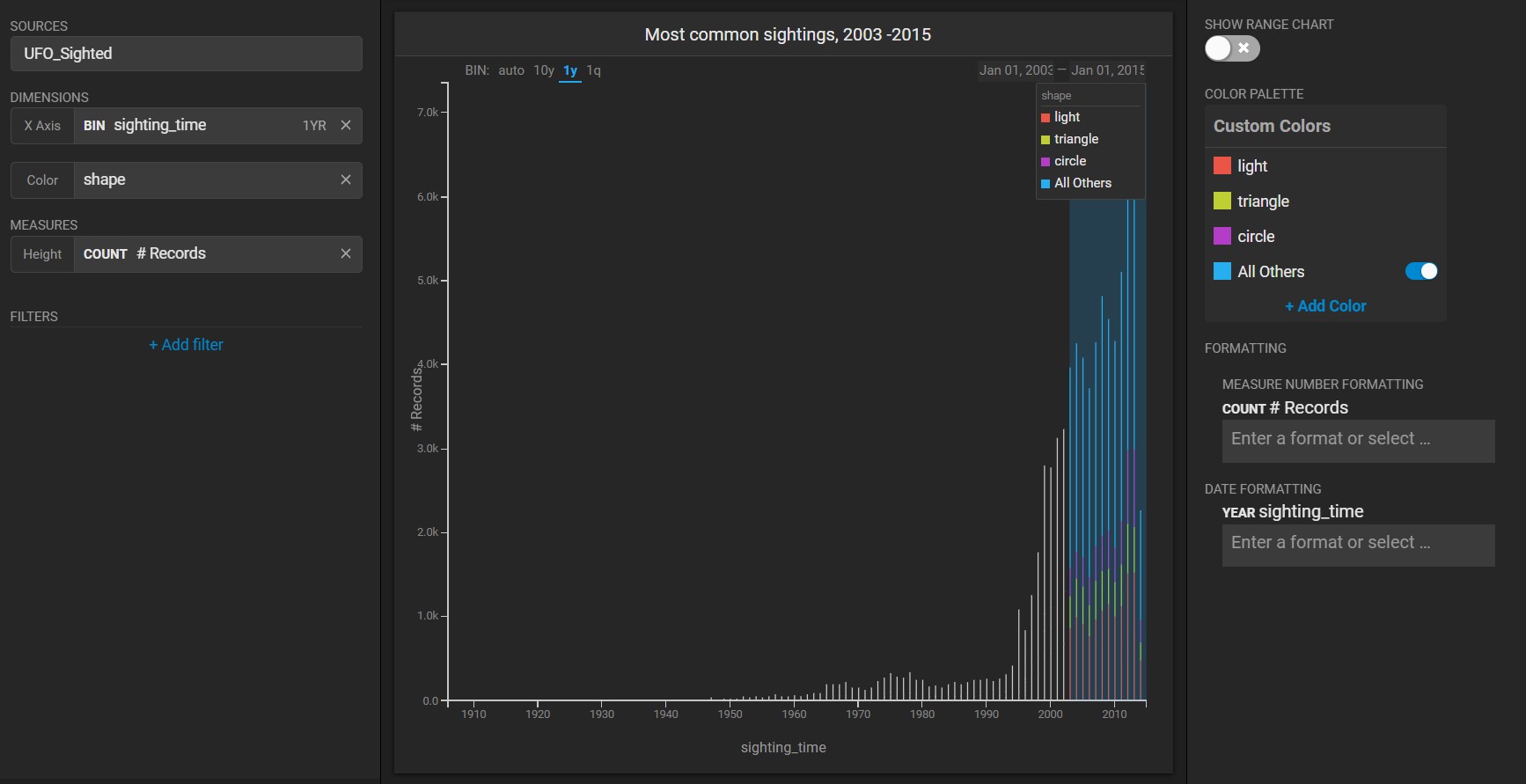Switch bin to auto
This screenshot has height=784, width=1526.
(x=510, y=70)
